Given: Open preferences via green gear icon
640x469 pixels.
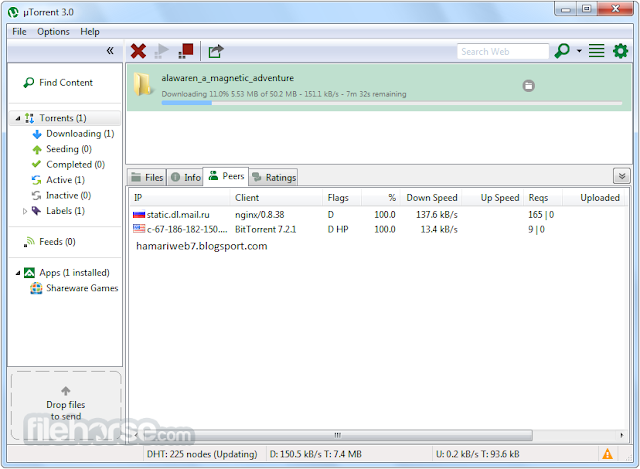Looking at the screenshot, I should pos(620,51).
